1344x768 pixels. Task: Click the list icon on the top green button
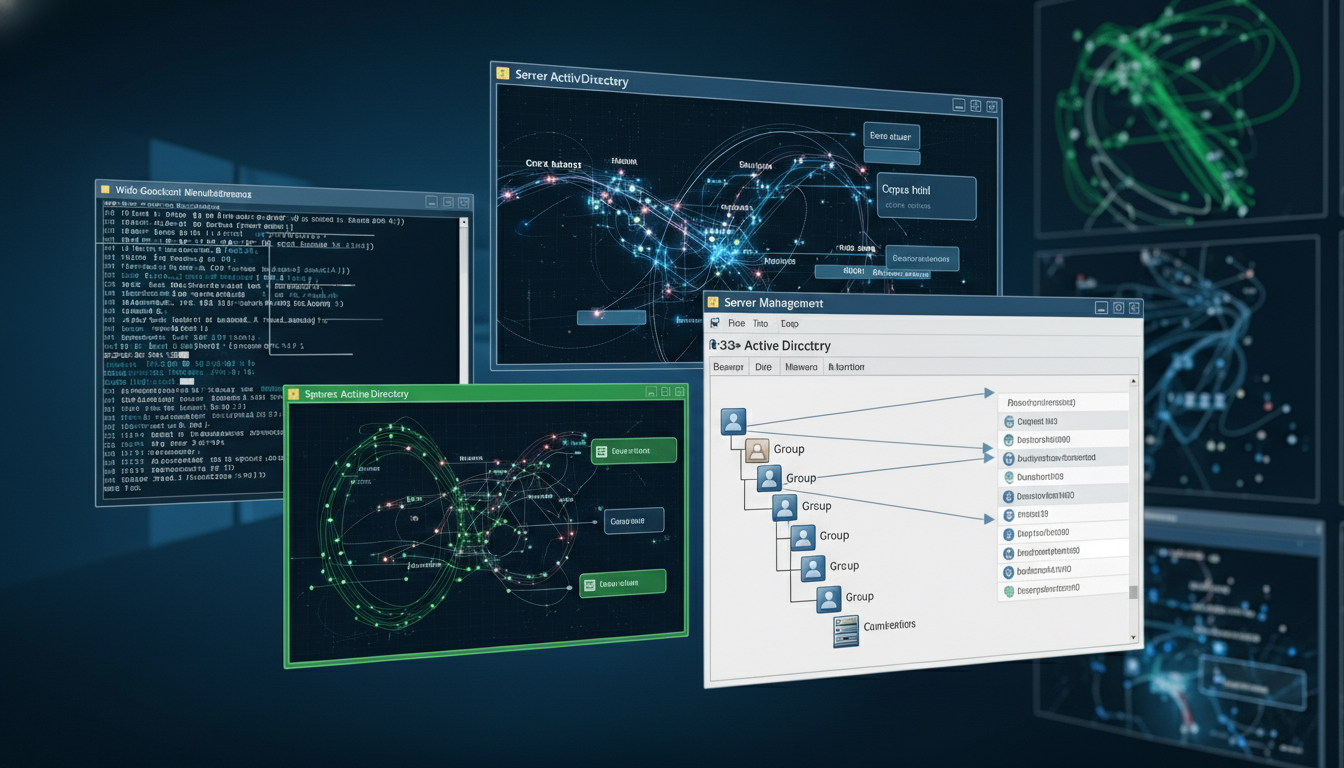[x=601, y=452]
